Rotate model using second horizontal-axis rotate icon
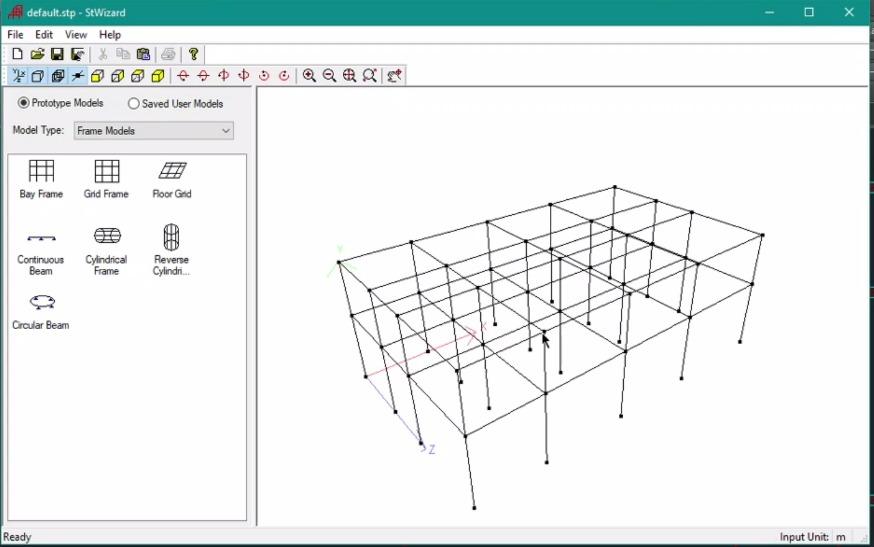Image resolution: width=874 pixels, height=547 pixels. pyautogui.click(x=203, y=76)
